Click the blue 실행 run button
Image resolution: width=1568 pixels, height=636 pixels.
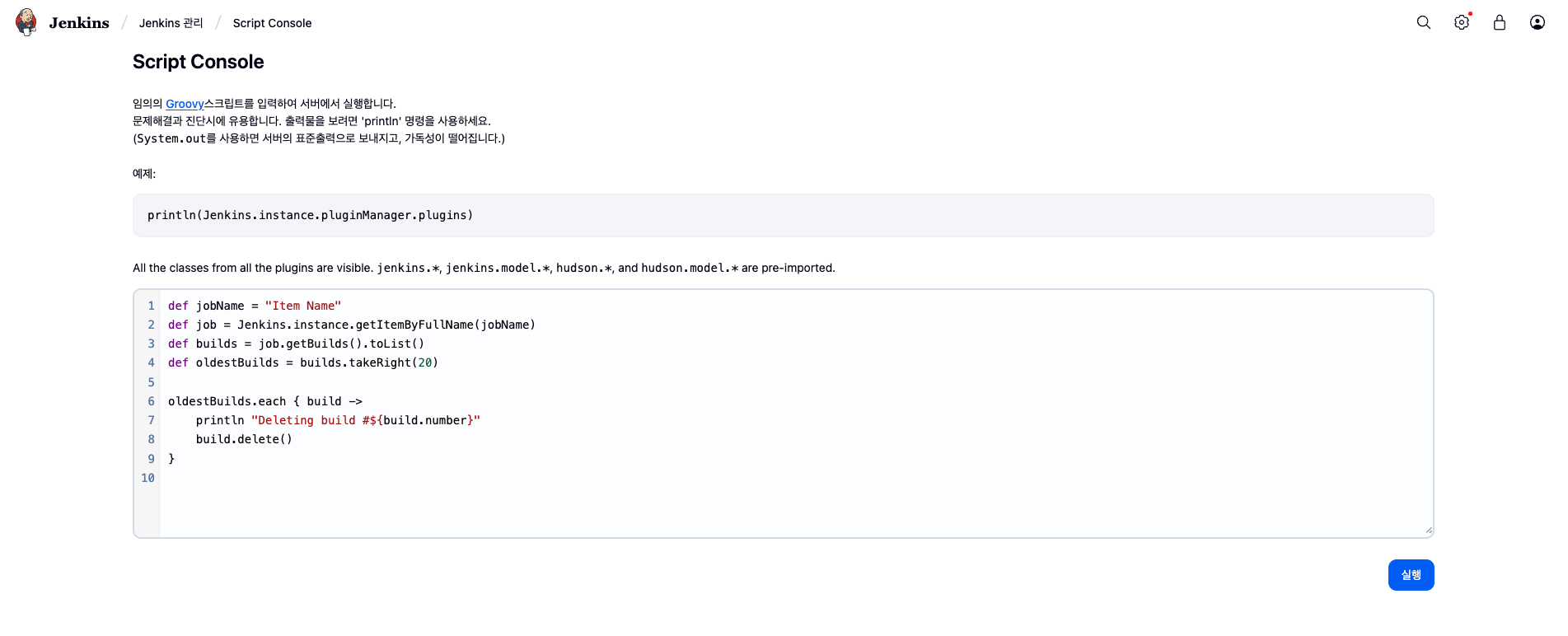coord(1411,575)
